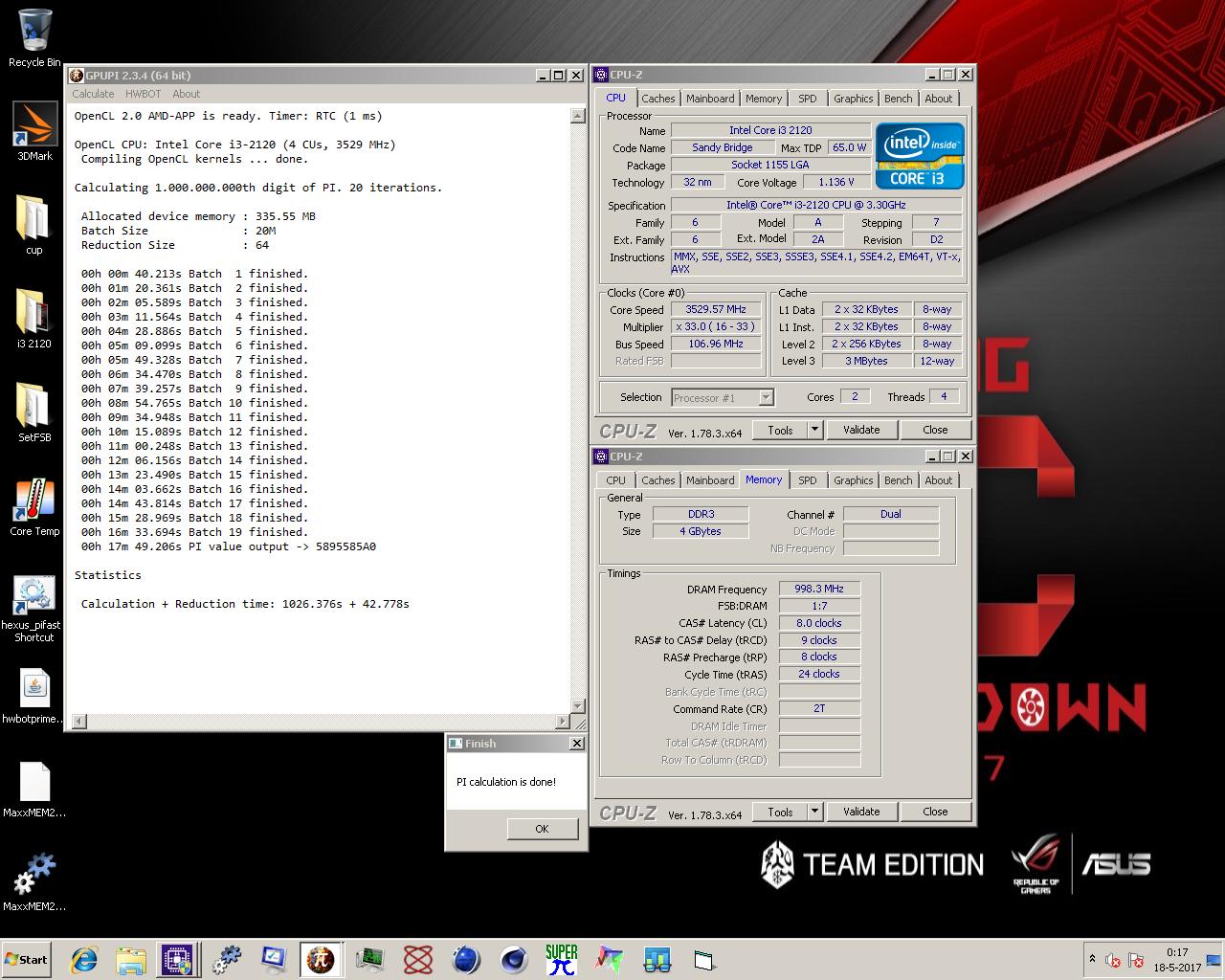Click the colorful triangle taskbar icon

point(609,959)
